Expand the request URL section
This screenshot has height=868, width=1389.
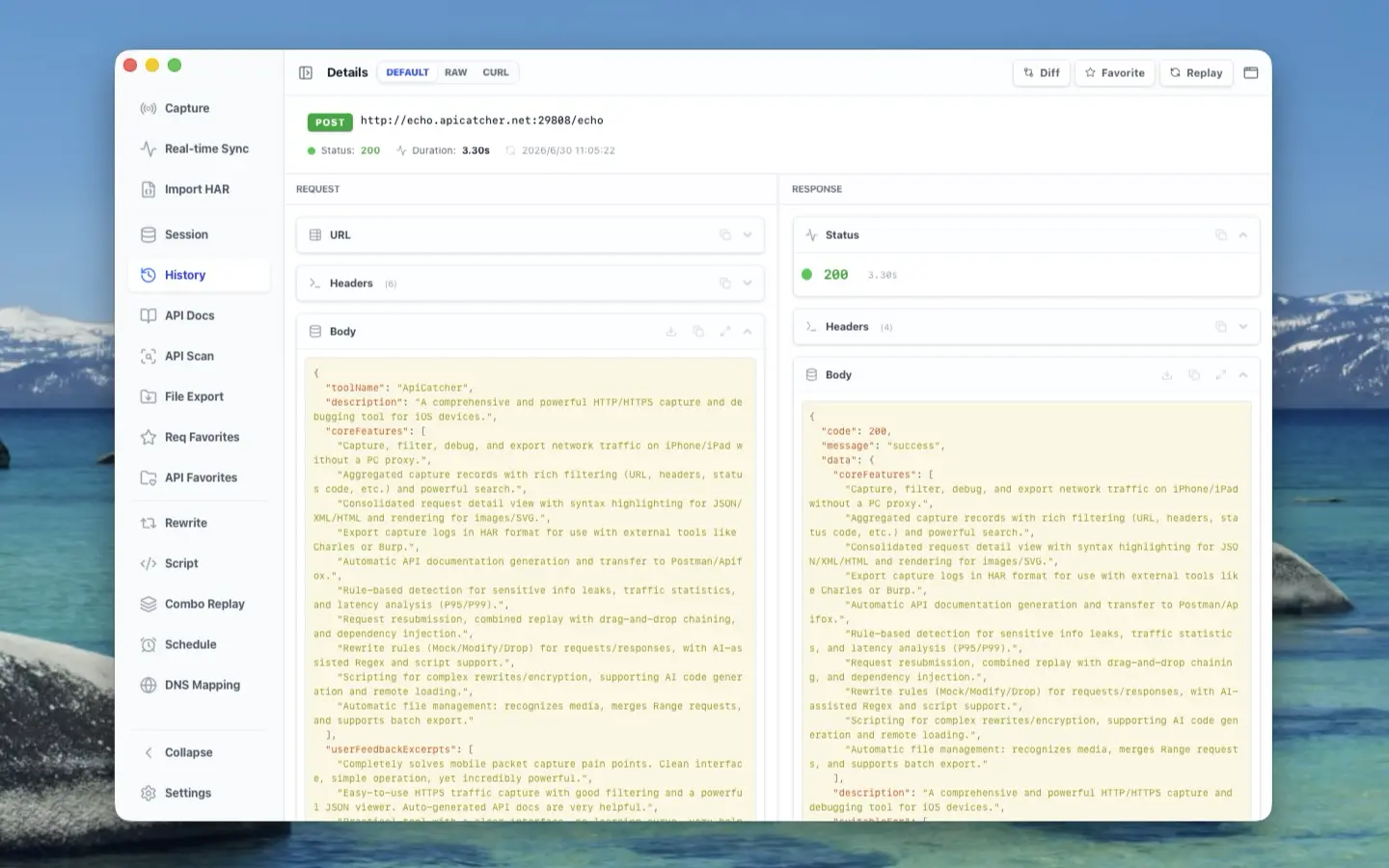748,235
